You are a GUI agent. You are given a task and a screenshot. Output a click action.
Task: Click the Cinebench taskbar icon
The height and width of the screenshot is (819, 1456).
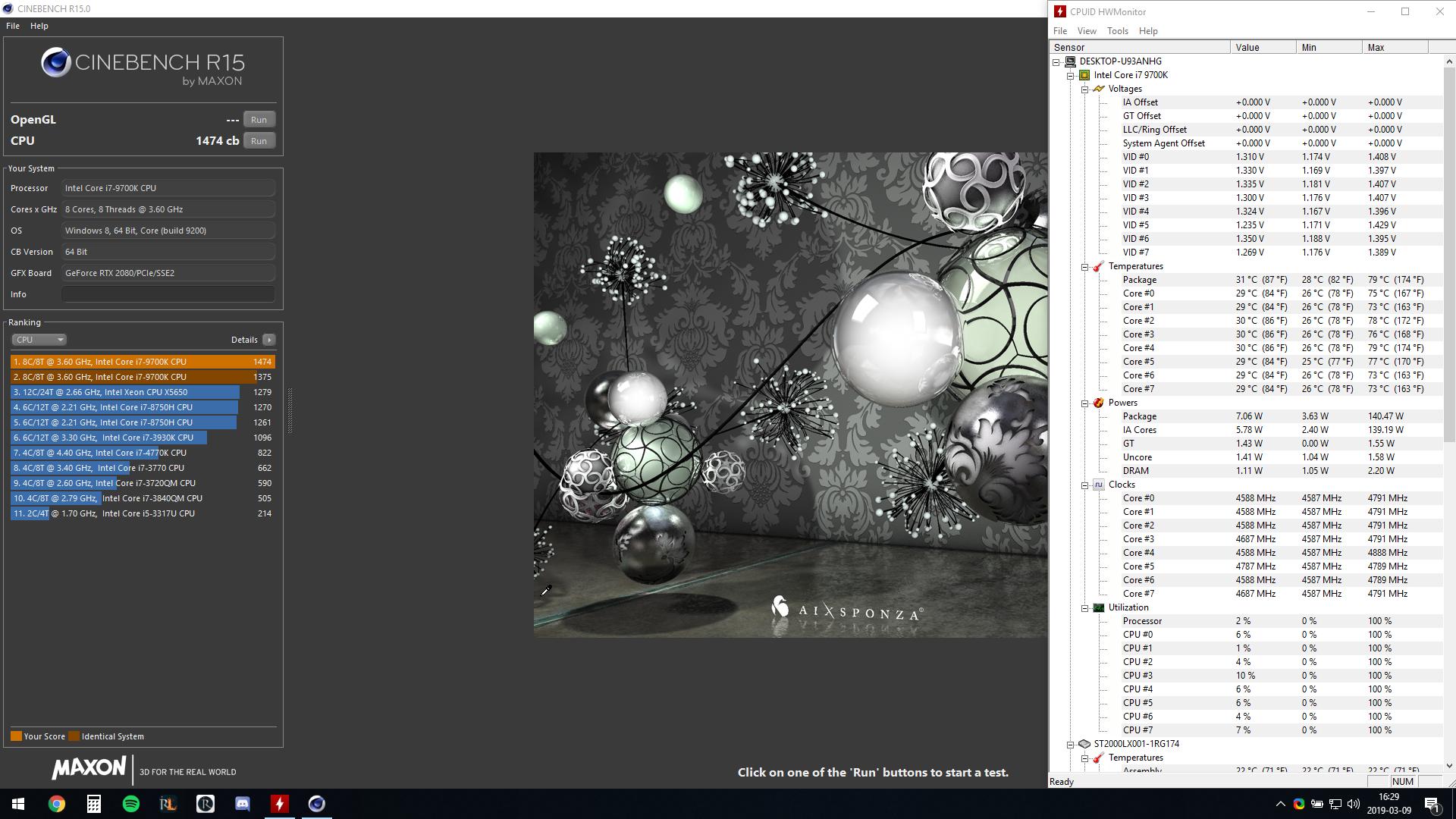tap(317, 804)
